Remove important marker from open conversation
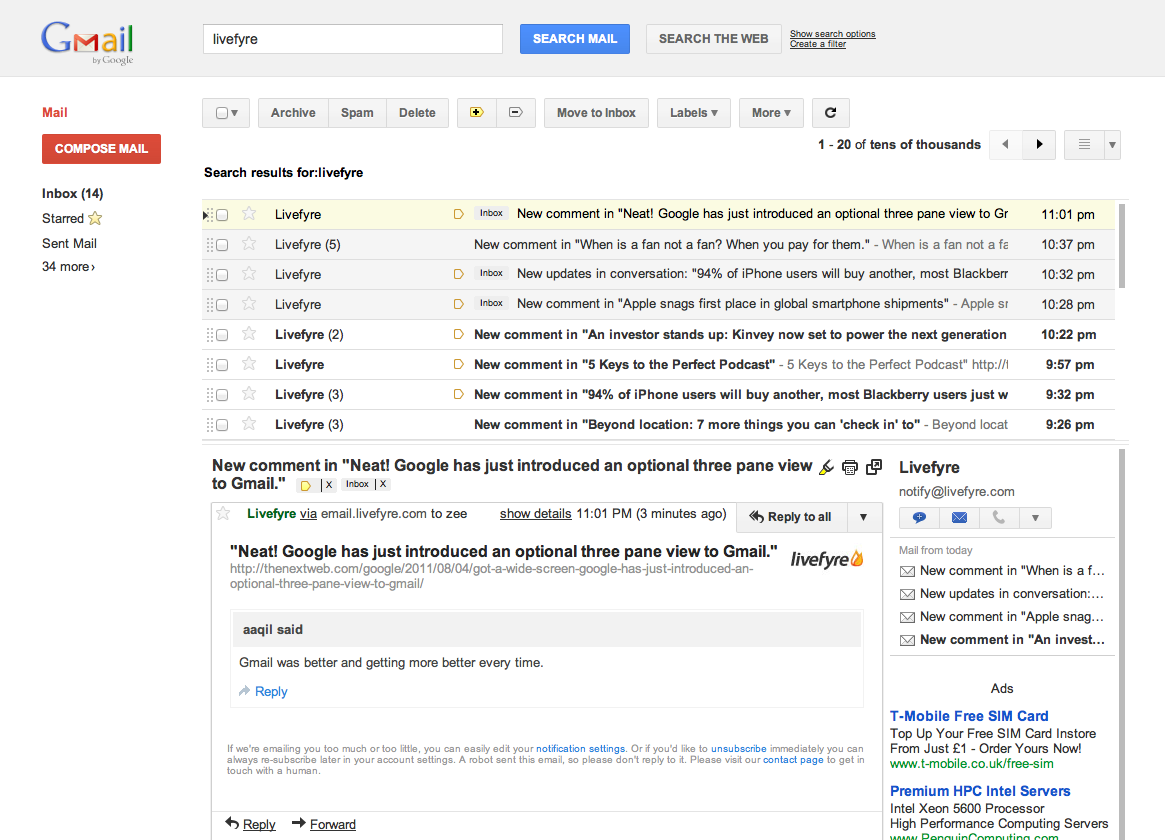The height and width of the screenshot is (840, 1165). (328, 485)
